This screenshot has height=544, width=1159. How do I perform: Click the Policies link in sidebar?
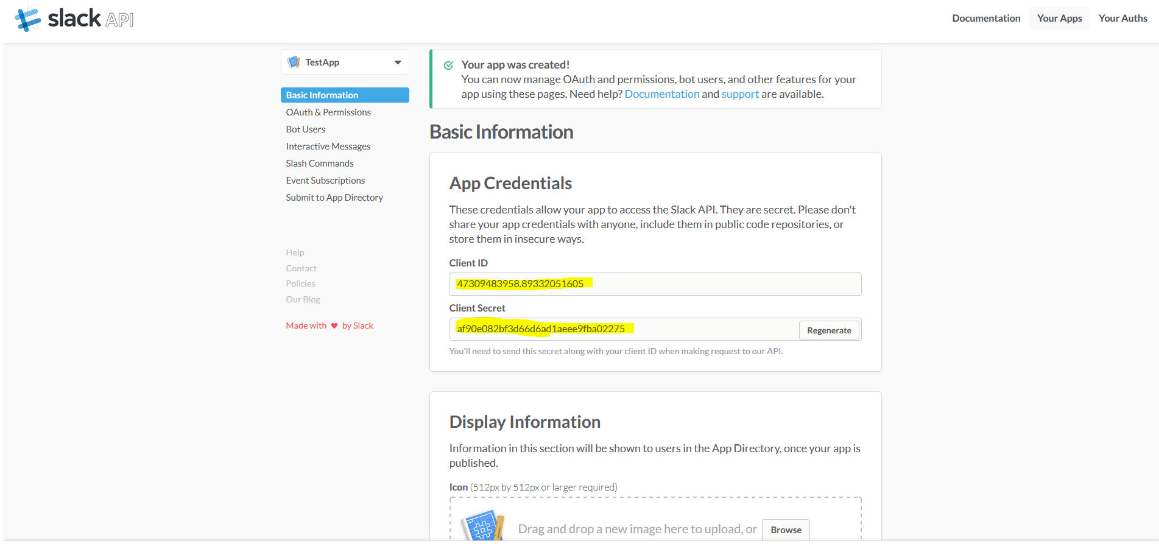click(300, 284)
